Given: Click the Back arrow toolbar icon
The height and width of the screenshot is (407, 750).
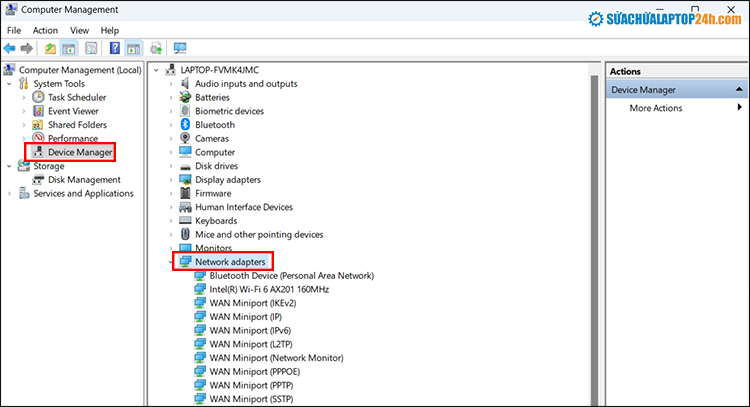Looking at the screenshot, I should (10, 48).
